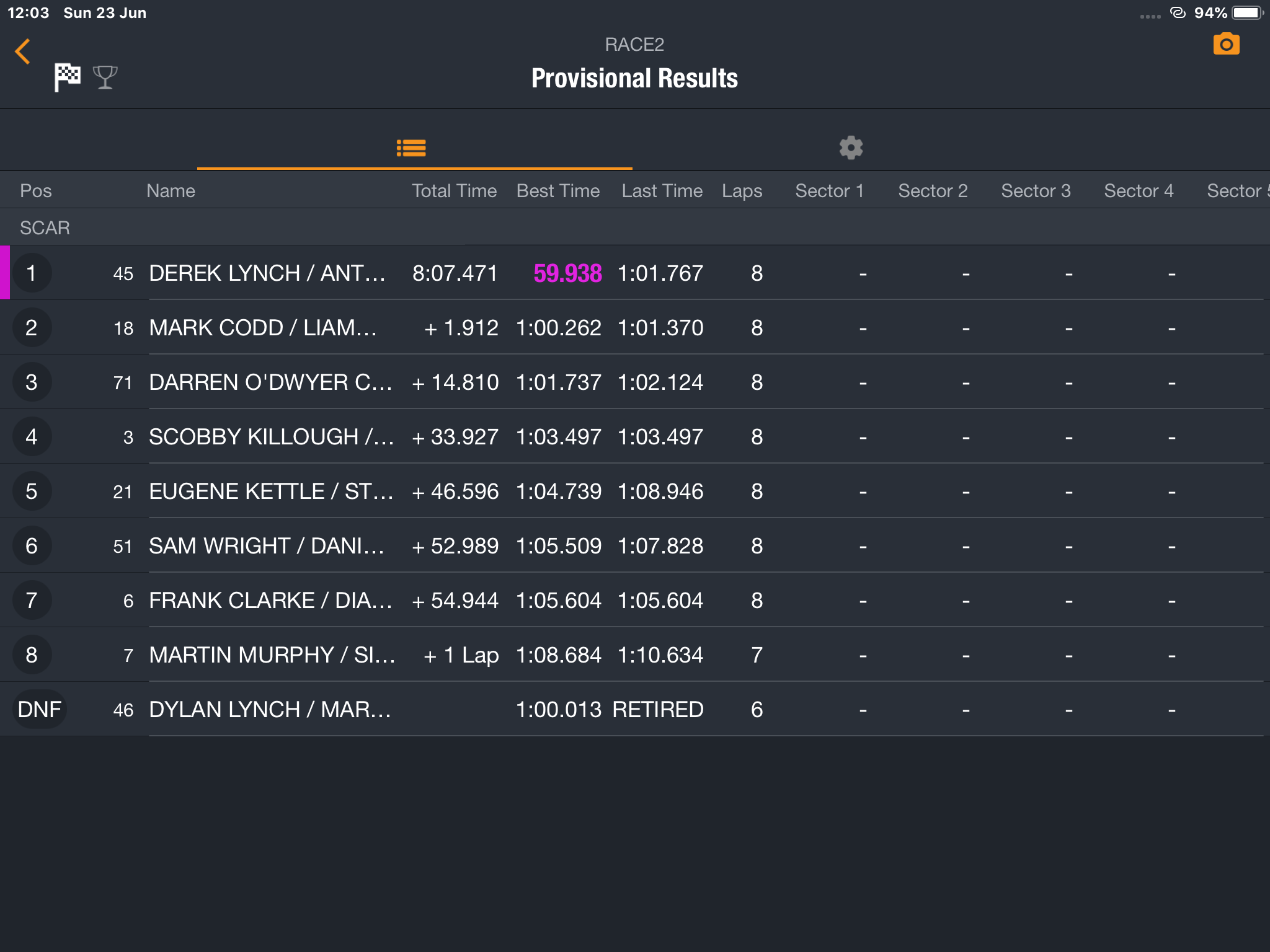Open Mark Codd entry details
The image size is (1270, 952).
[x=635, y=327]
